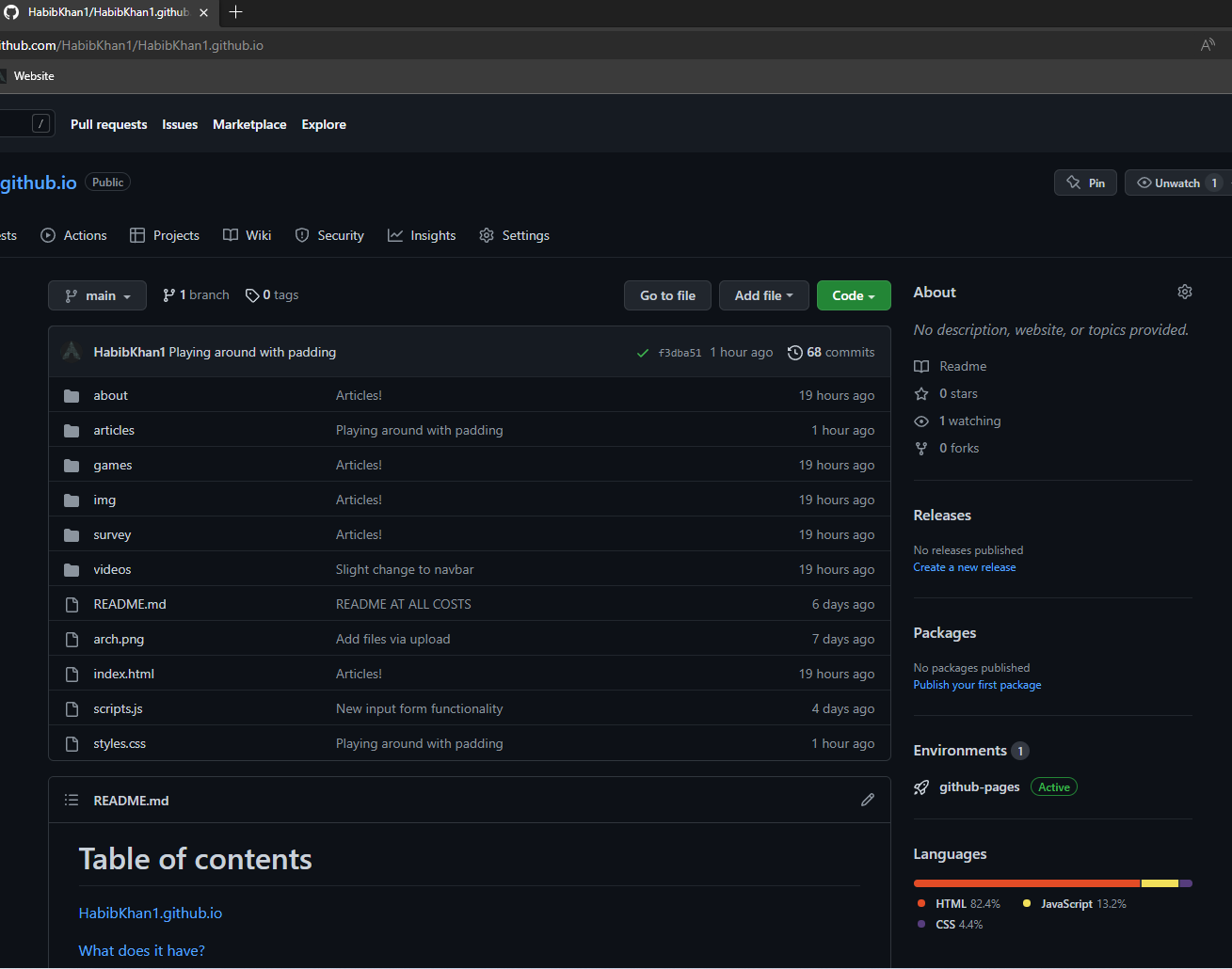1232x969 pixels.
Task: Go to Marketplace
Action: pyautogui.click(x=249, y=124)
